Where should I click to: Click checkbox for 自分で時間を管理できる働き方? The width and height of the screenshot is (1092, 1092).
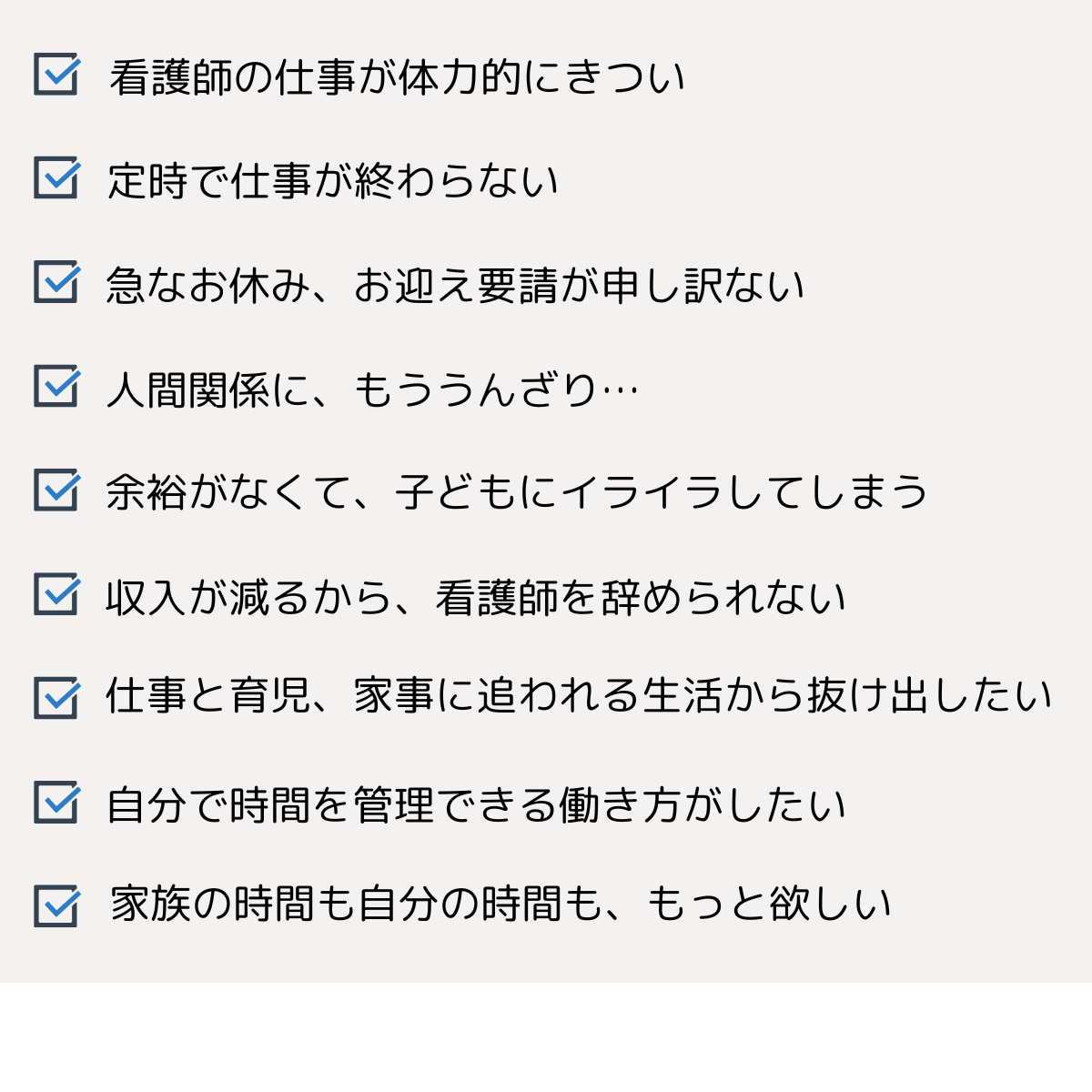56,802
